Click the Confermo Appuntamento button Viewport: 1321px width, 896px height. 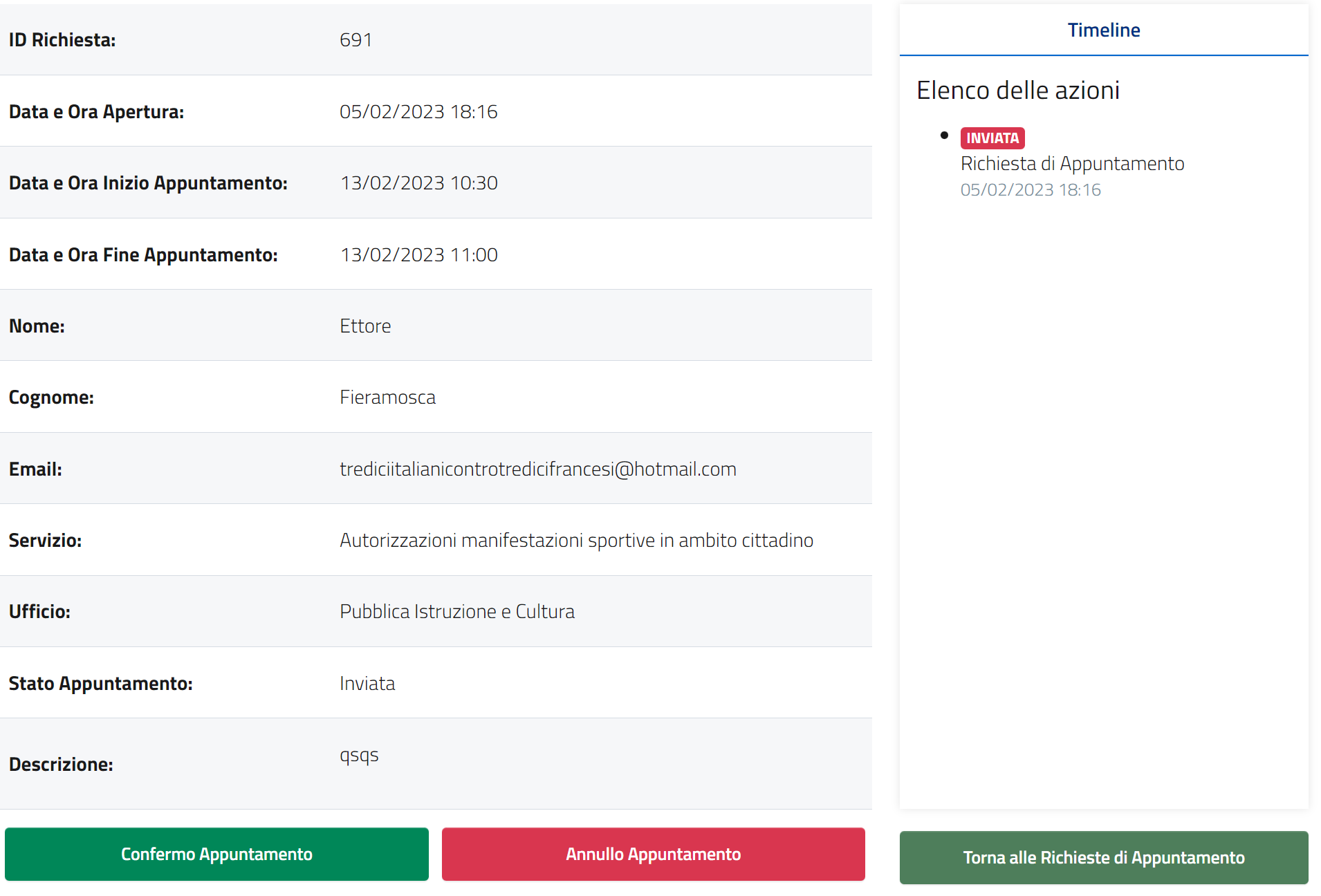(x=216, y=854)
